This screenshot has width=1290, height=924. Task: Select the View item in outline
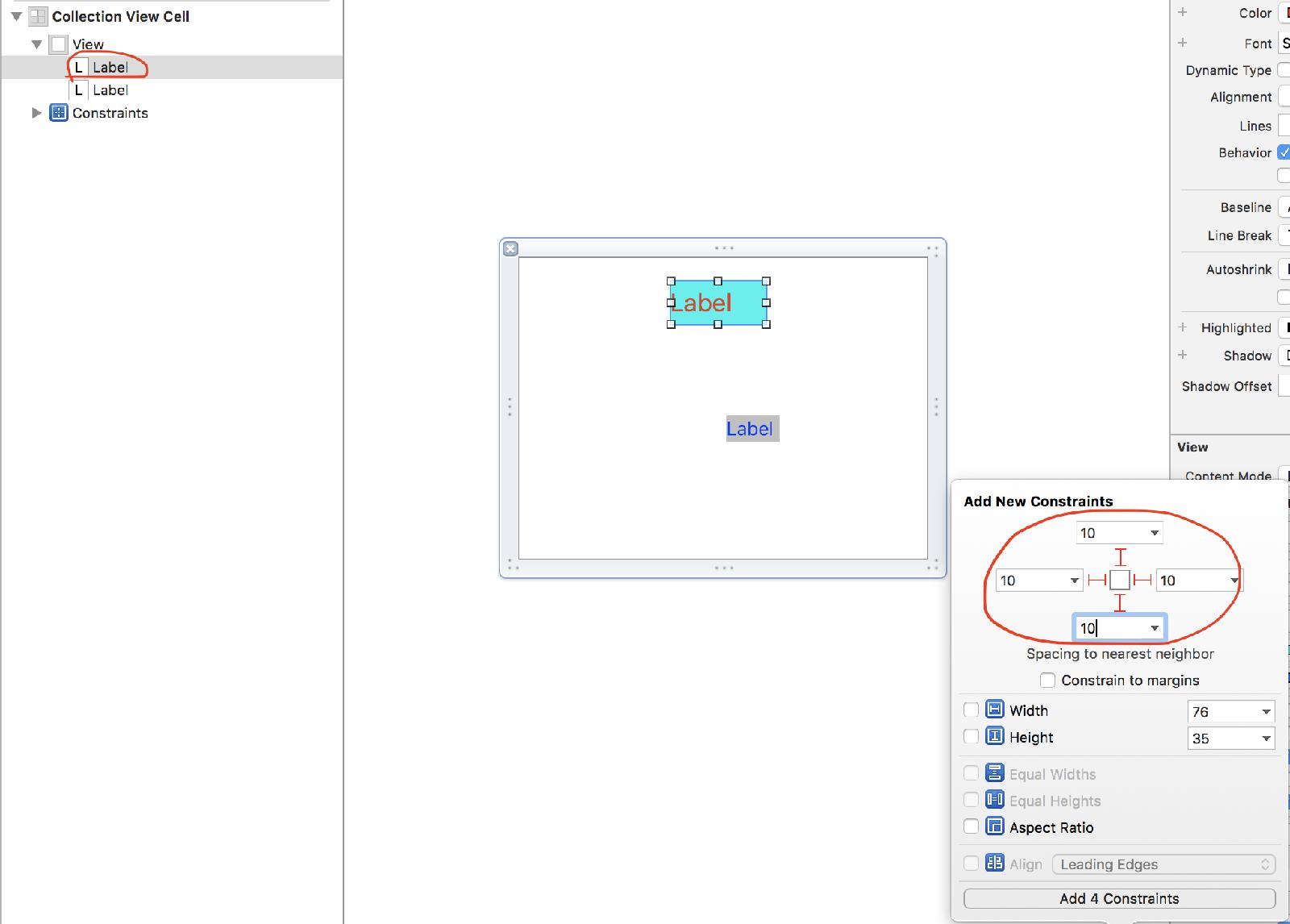tap(88, 44)
